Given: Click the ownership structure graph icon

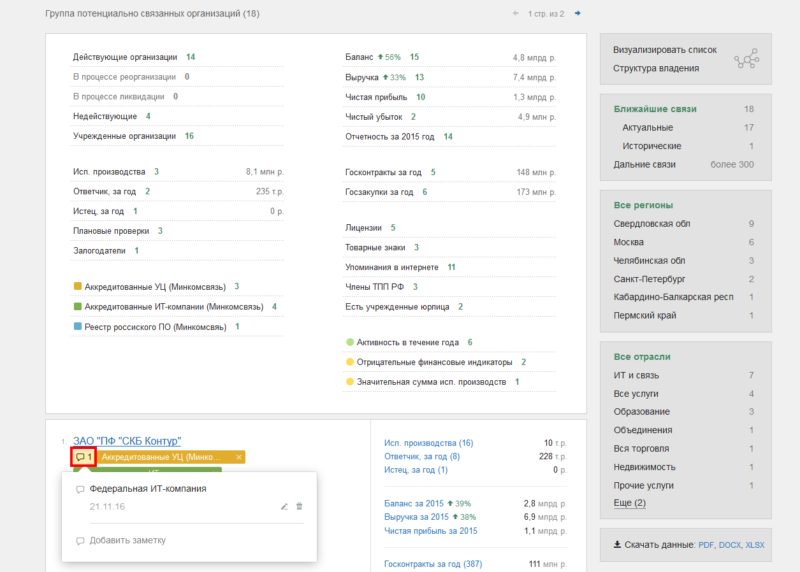Looking at the screenshot, I should coord(746,59).
